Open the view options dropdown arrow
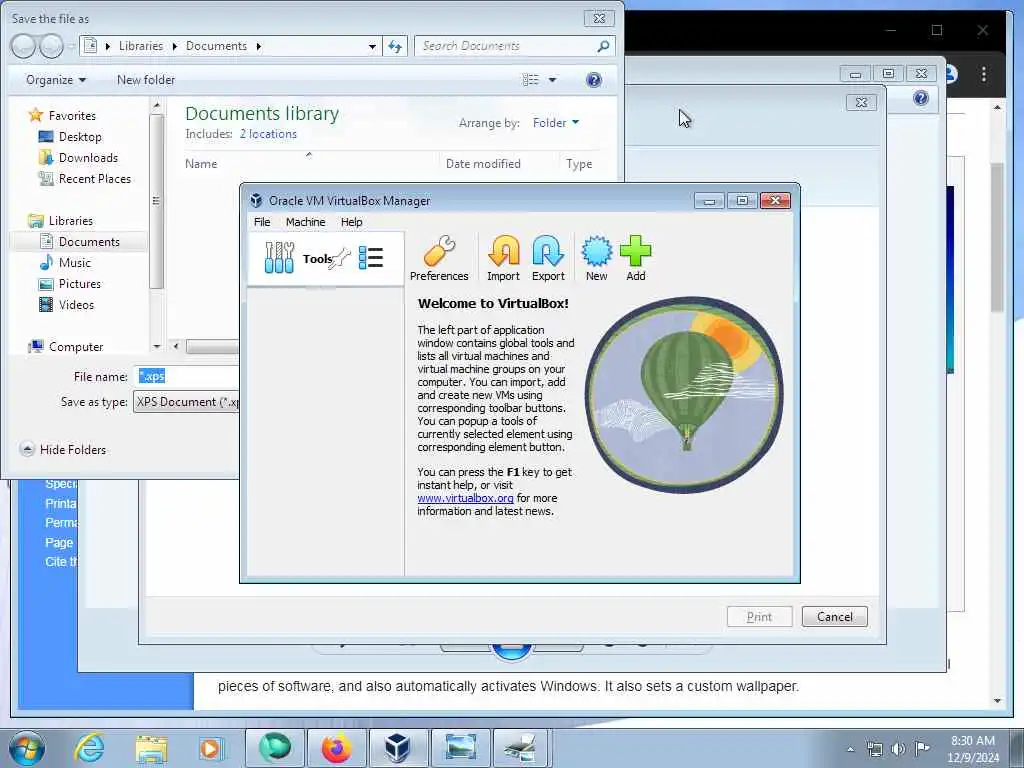This screenshot has height=768, width=1024. point(552,80)
